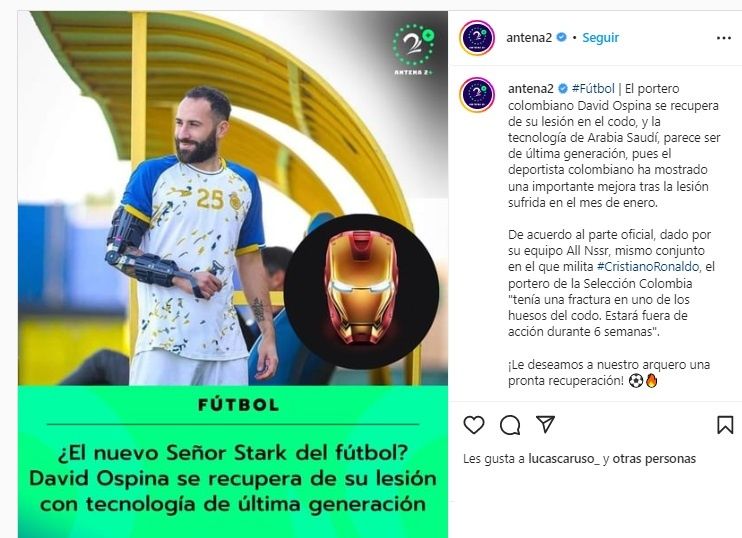Click the Seguir follow button
This screenshot has width=742, height=538.
click(x=600, y=37)
